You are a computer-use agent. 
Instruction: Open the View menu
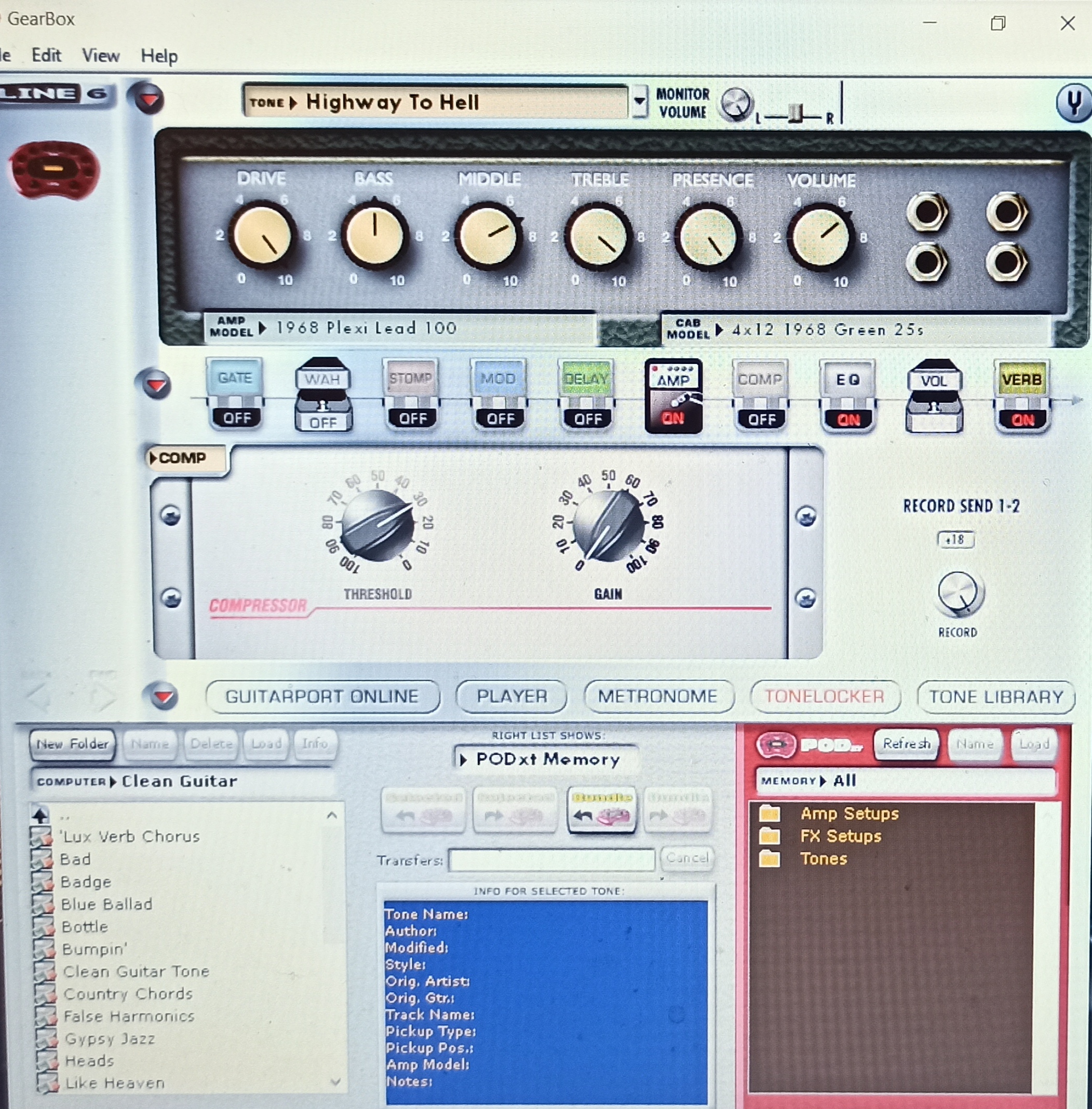[101, 55]
